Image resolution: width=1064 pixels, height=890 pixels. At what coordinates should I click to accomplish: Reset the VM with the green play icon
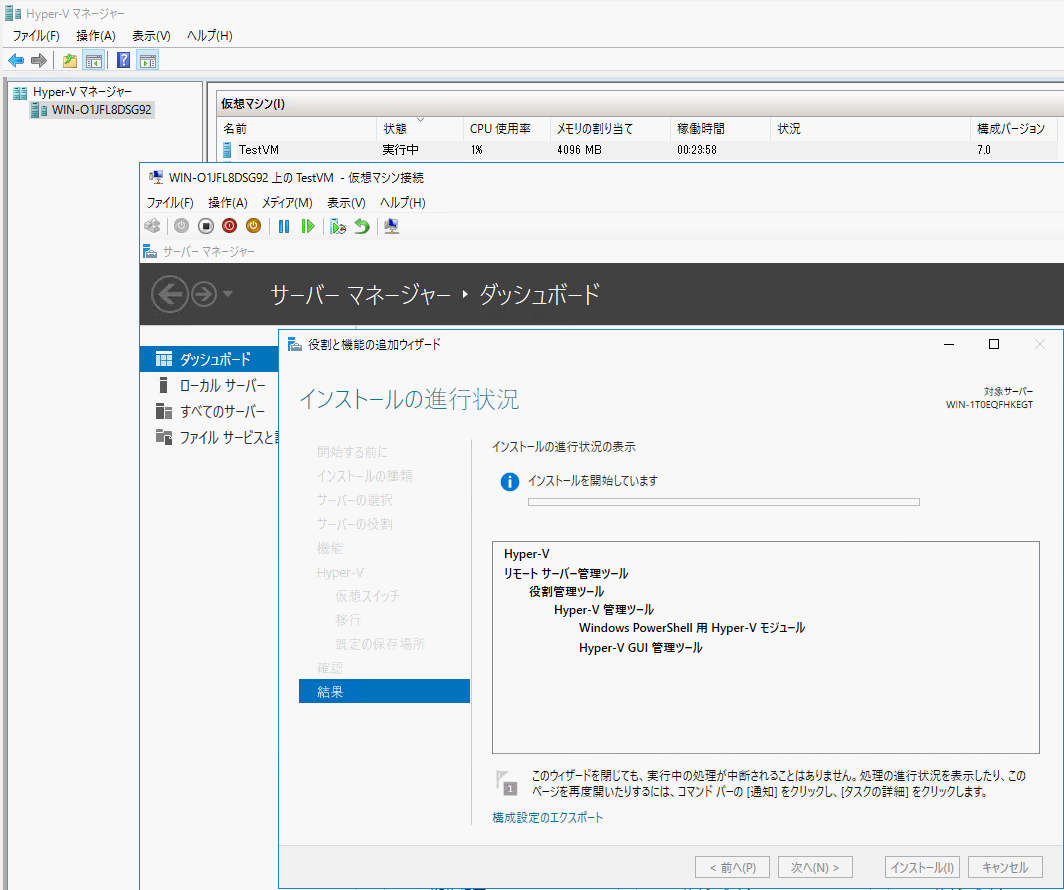pos(307,226)
